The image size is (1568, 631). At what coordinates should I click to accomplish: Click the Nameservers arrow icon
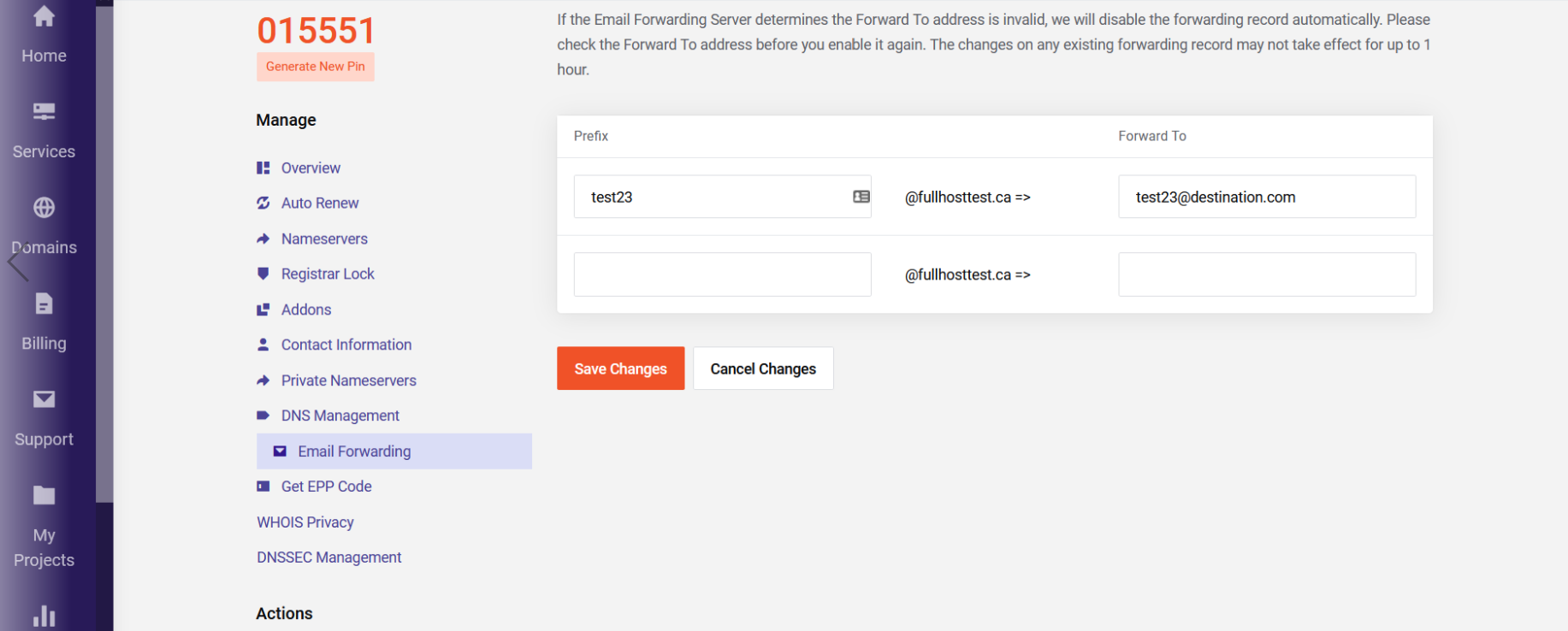pyautogui.click(x=263, y=238)
